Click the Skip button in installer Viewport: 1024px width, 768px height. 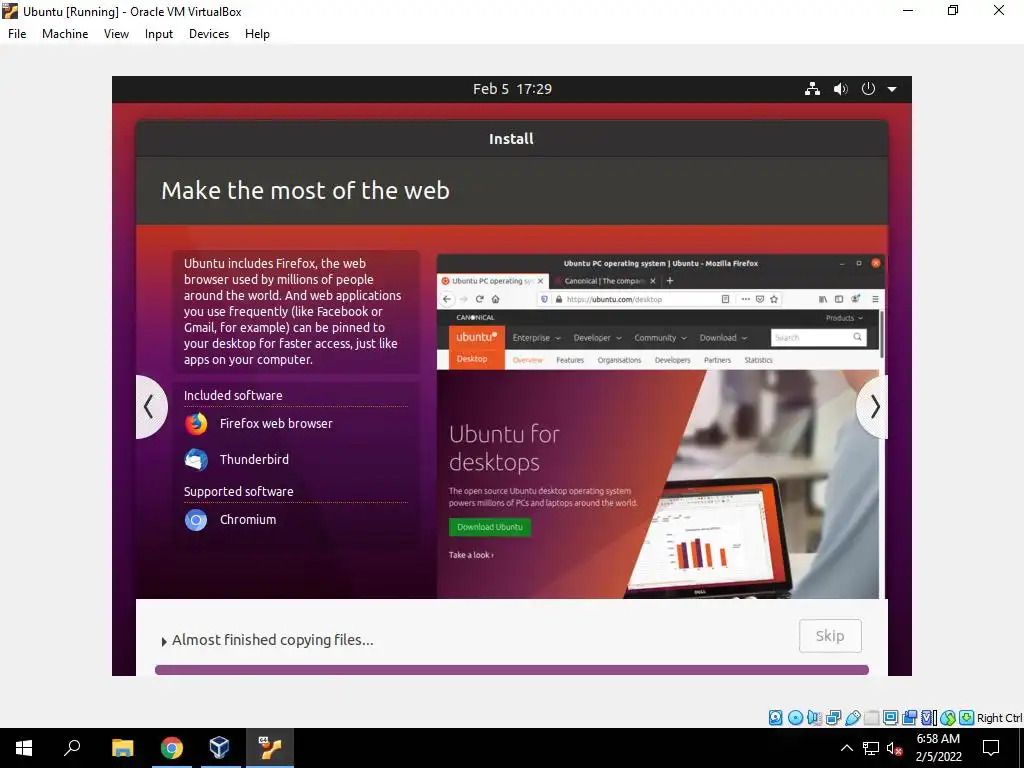click(x=830, y=635)
